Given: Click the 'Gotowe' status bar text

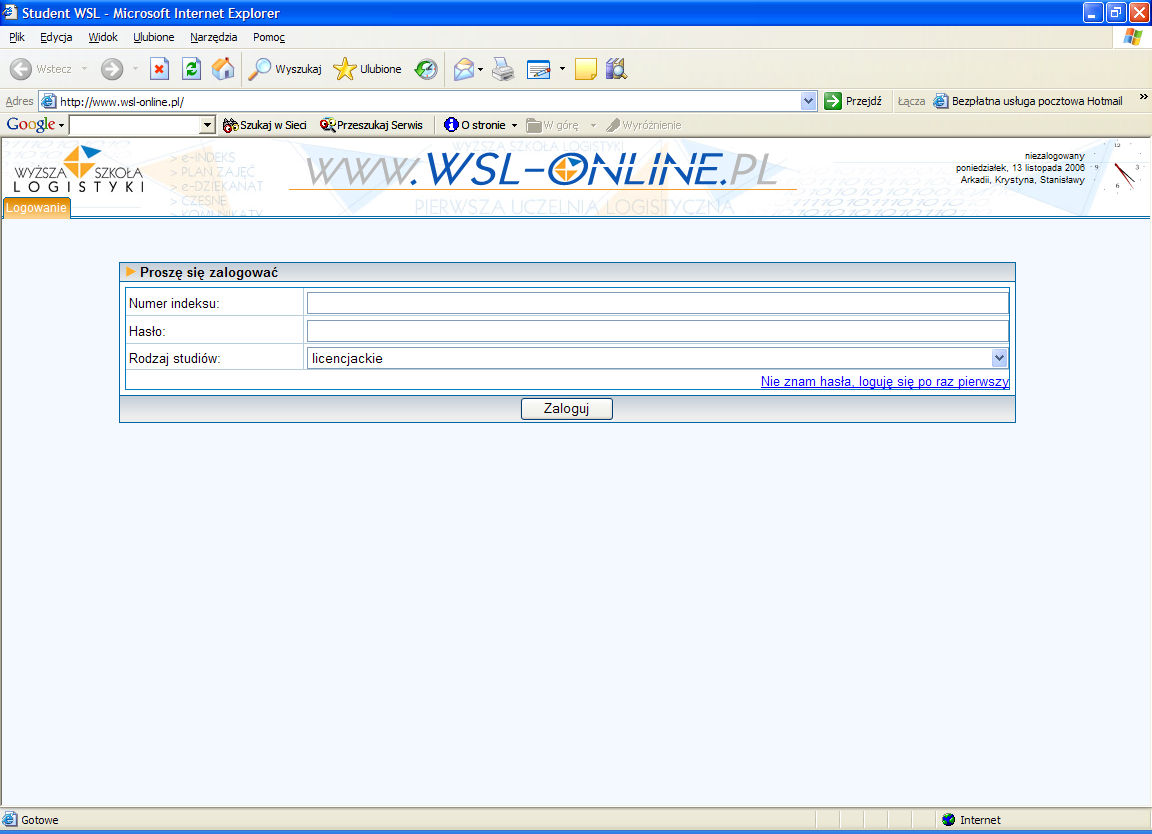Looking at the screenshot, I should point(40,820).
